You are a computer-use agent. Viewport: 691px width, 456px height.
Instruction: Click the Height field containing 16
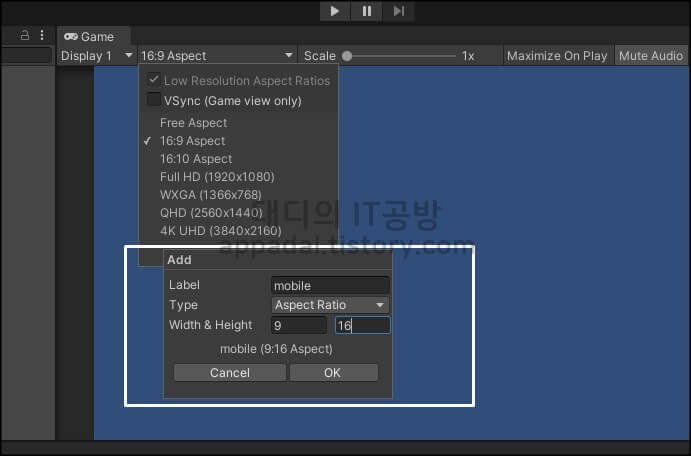point(363,326)
